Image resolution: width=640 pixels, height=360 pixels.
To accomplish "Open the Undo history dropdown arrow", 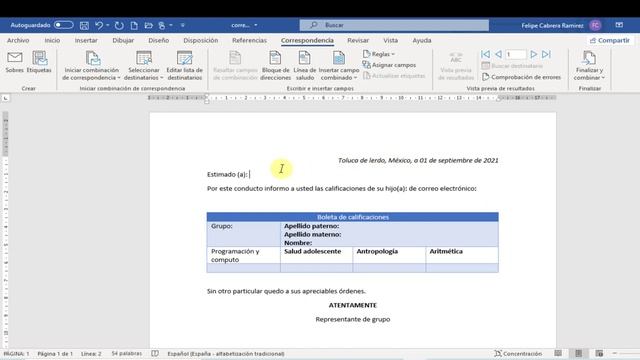I will click(108, 25).
